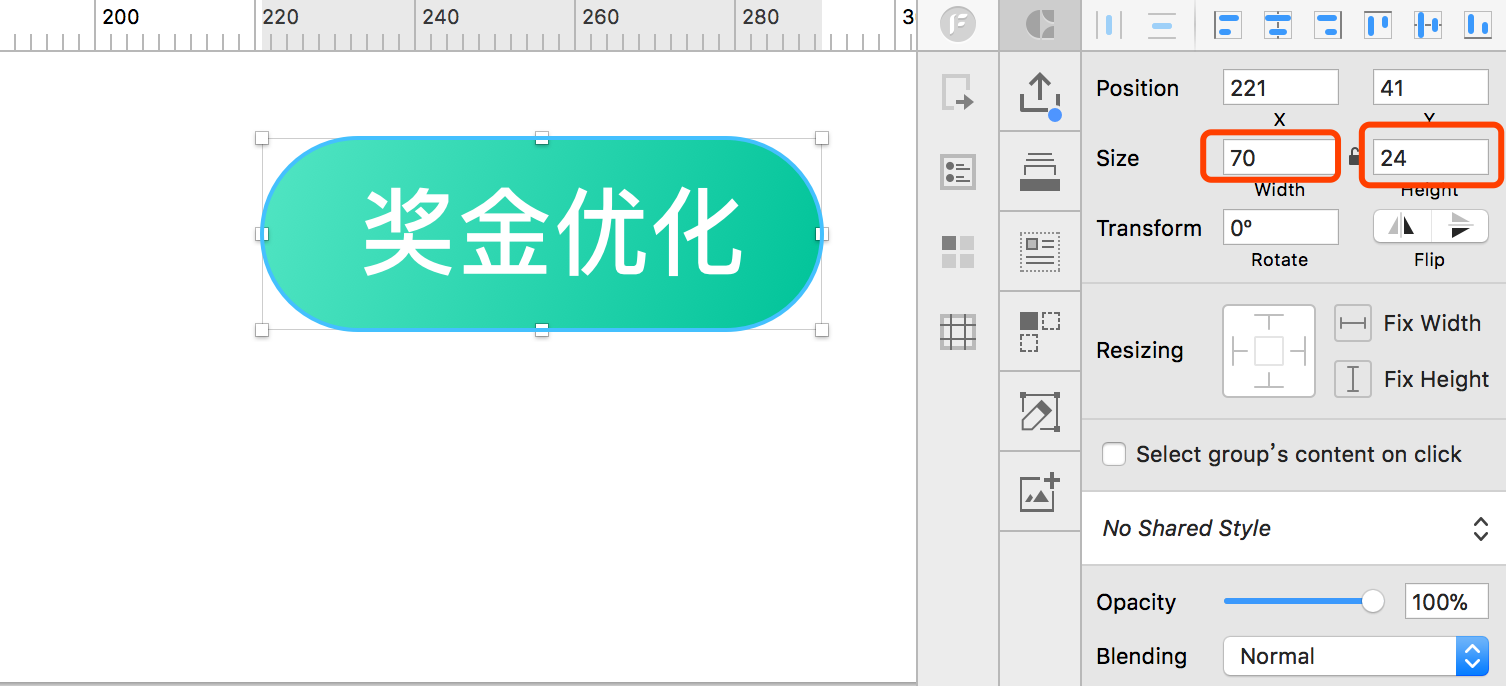Align the layer to the right edge
Viewport: 1506px width, 686px height.
tap(1327, 25)
